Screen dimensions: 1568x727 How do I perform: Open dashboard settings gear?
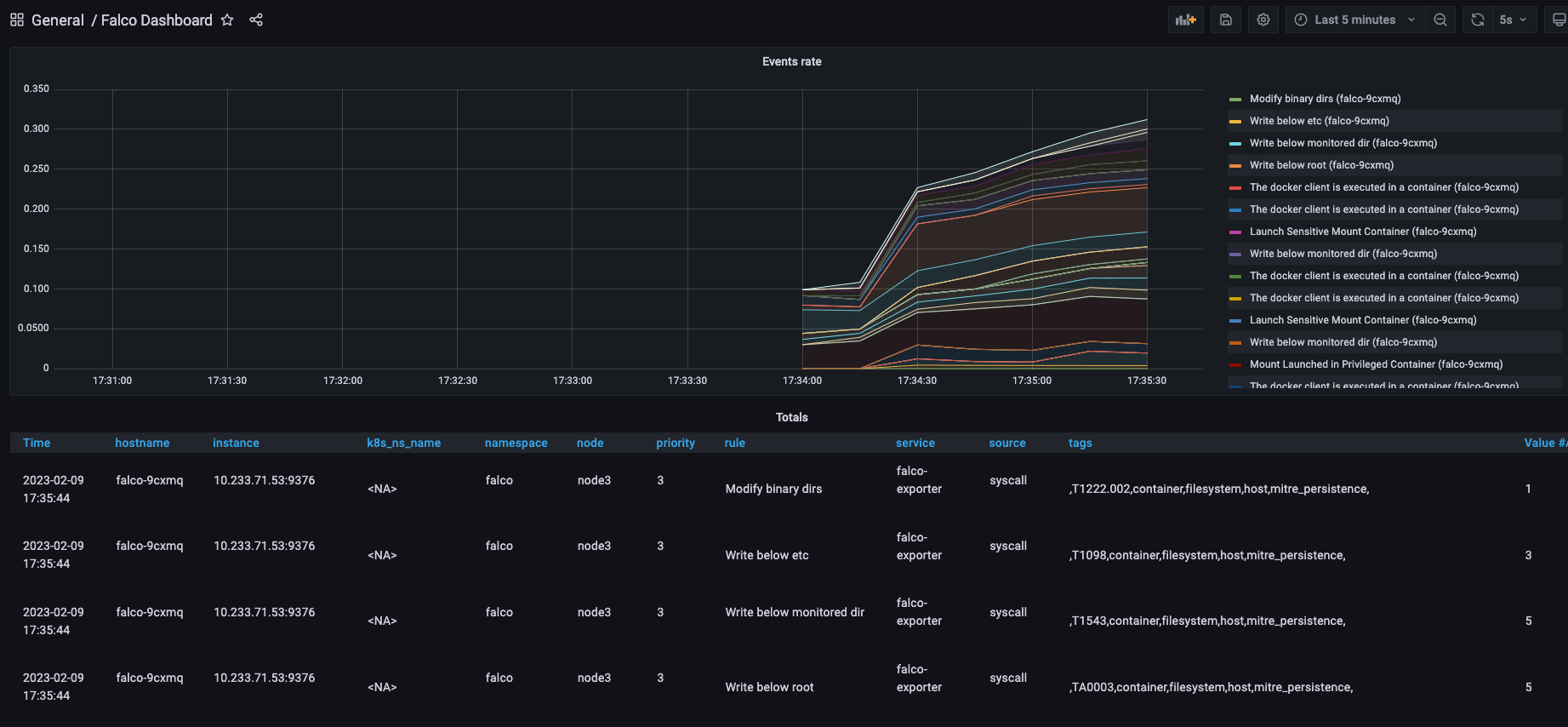pyautogui.click(x=1263, y=20)
